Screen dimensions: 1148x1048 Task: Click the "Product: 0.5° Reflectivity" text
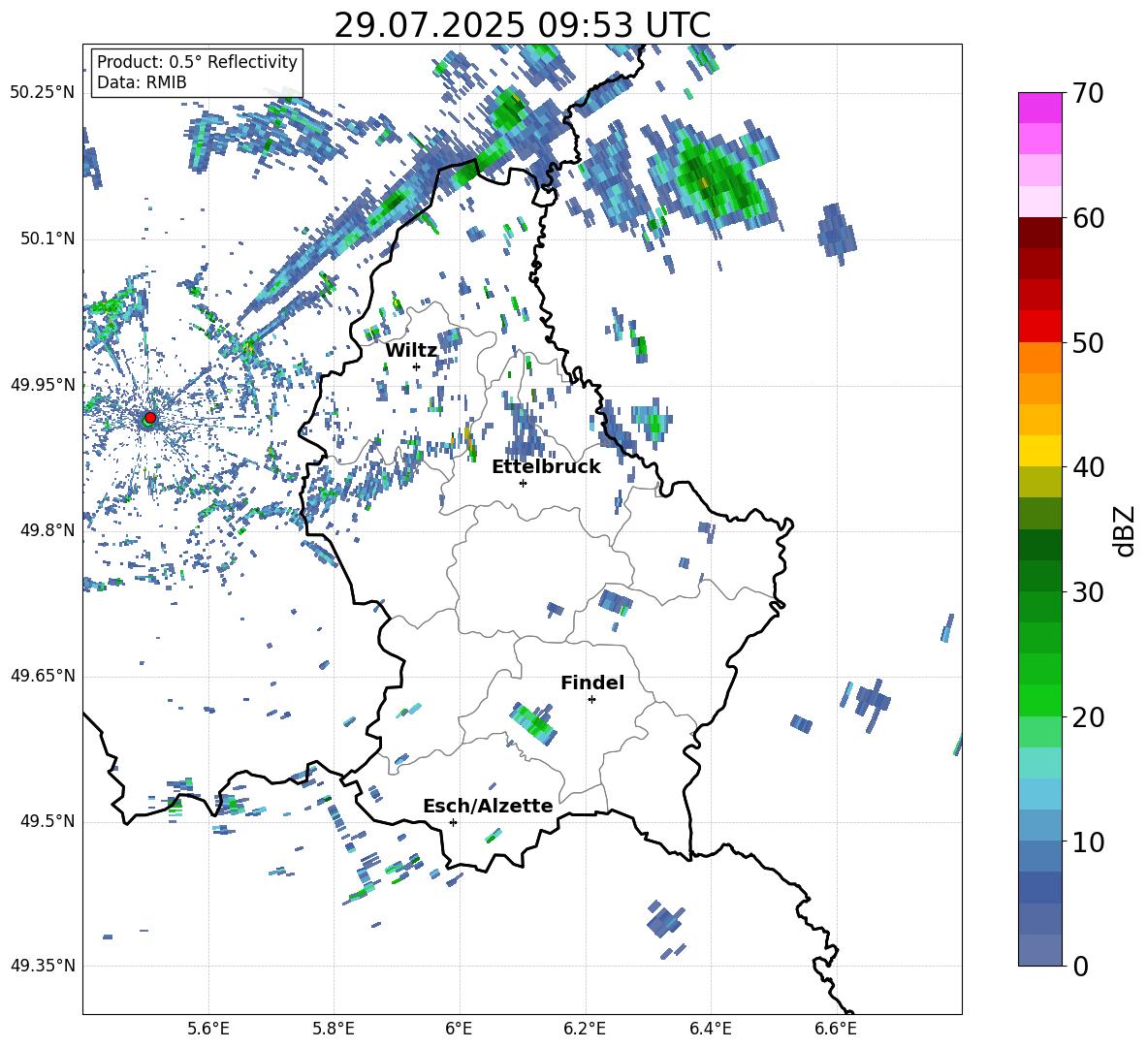pos(197,62)
